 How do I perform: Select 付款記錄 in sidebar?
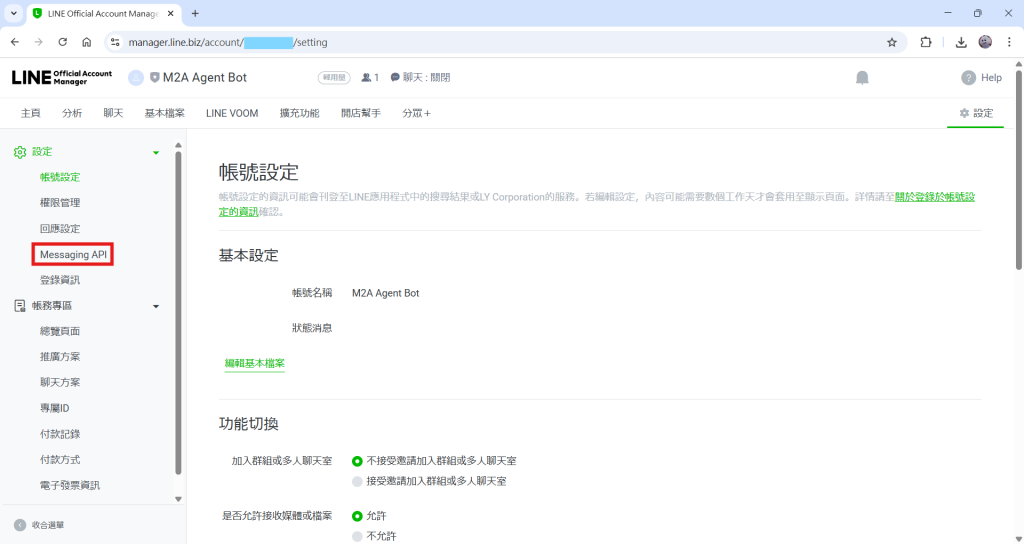coord(60,434)
